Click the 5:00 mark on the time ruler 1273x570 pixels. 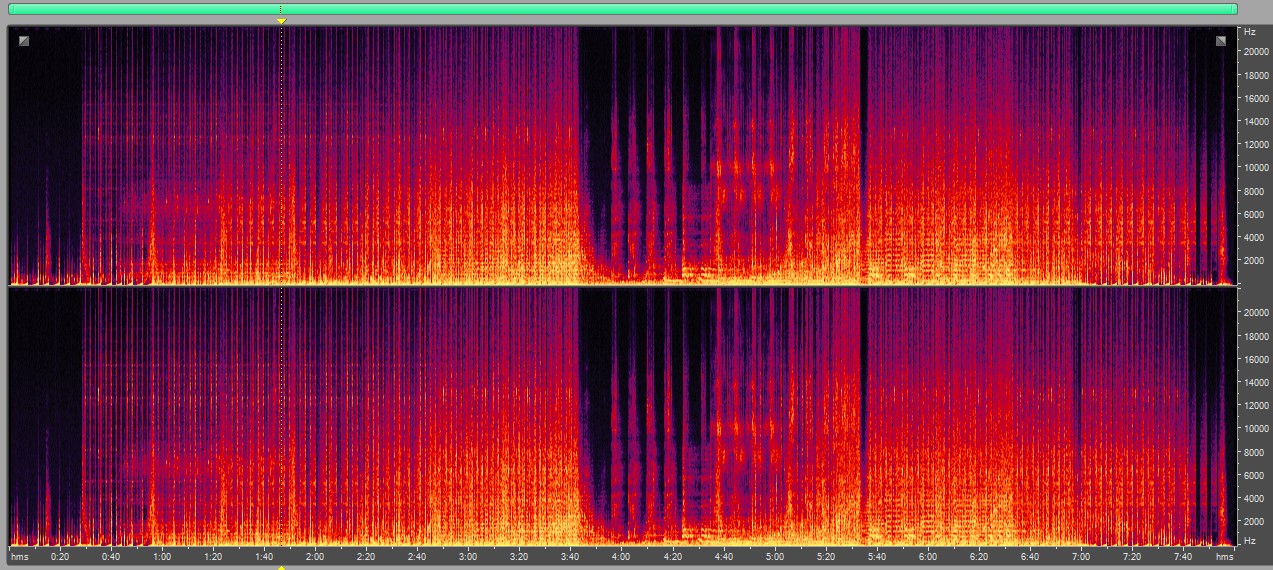click(x=775, y=556)
